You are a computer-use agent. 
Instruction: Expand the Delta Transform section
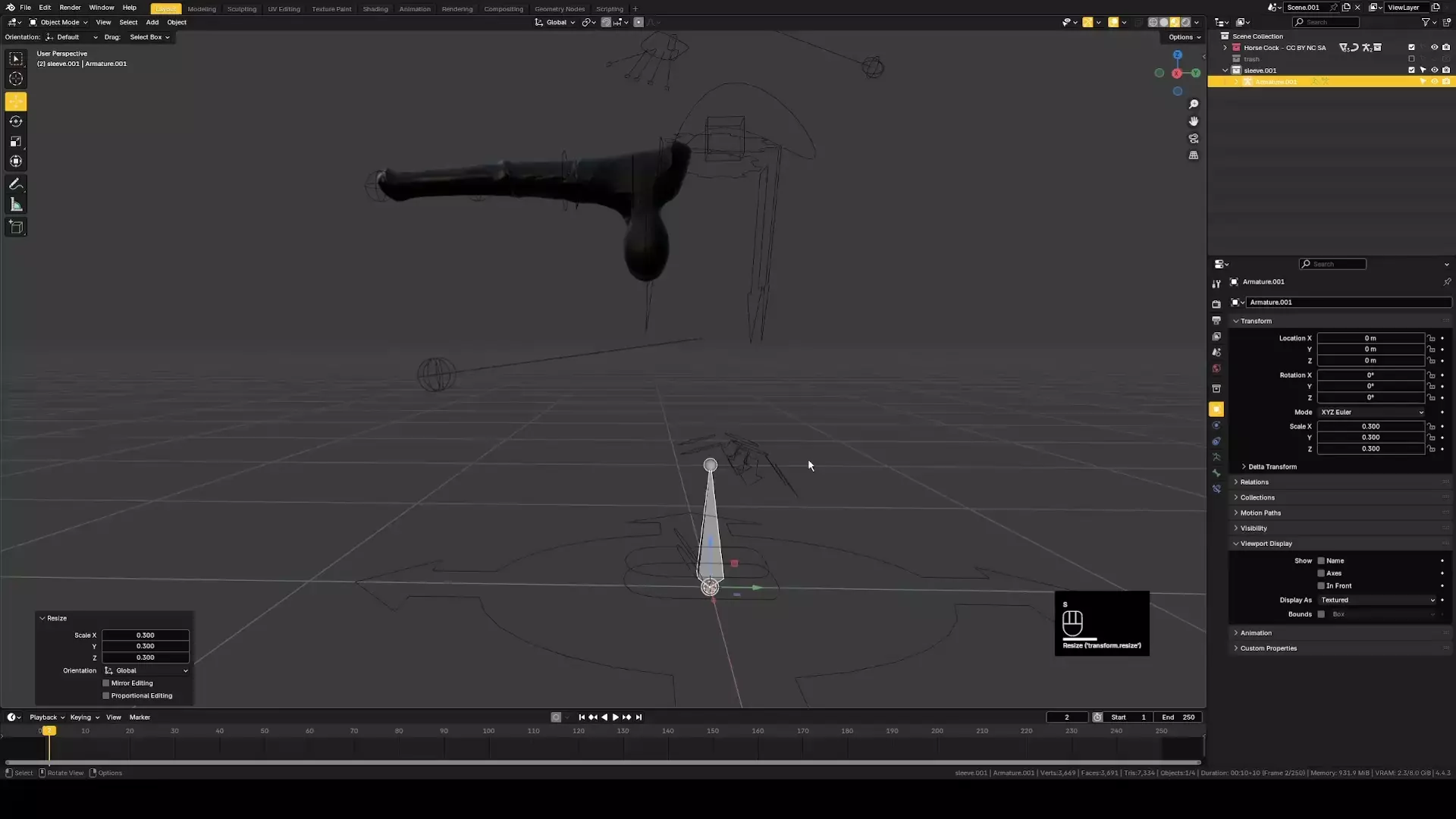(x=1272, y=466)
